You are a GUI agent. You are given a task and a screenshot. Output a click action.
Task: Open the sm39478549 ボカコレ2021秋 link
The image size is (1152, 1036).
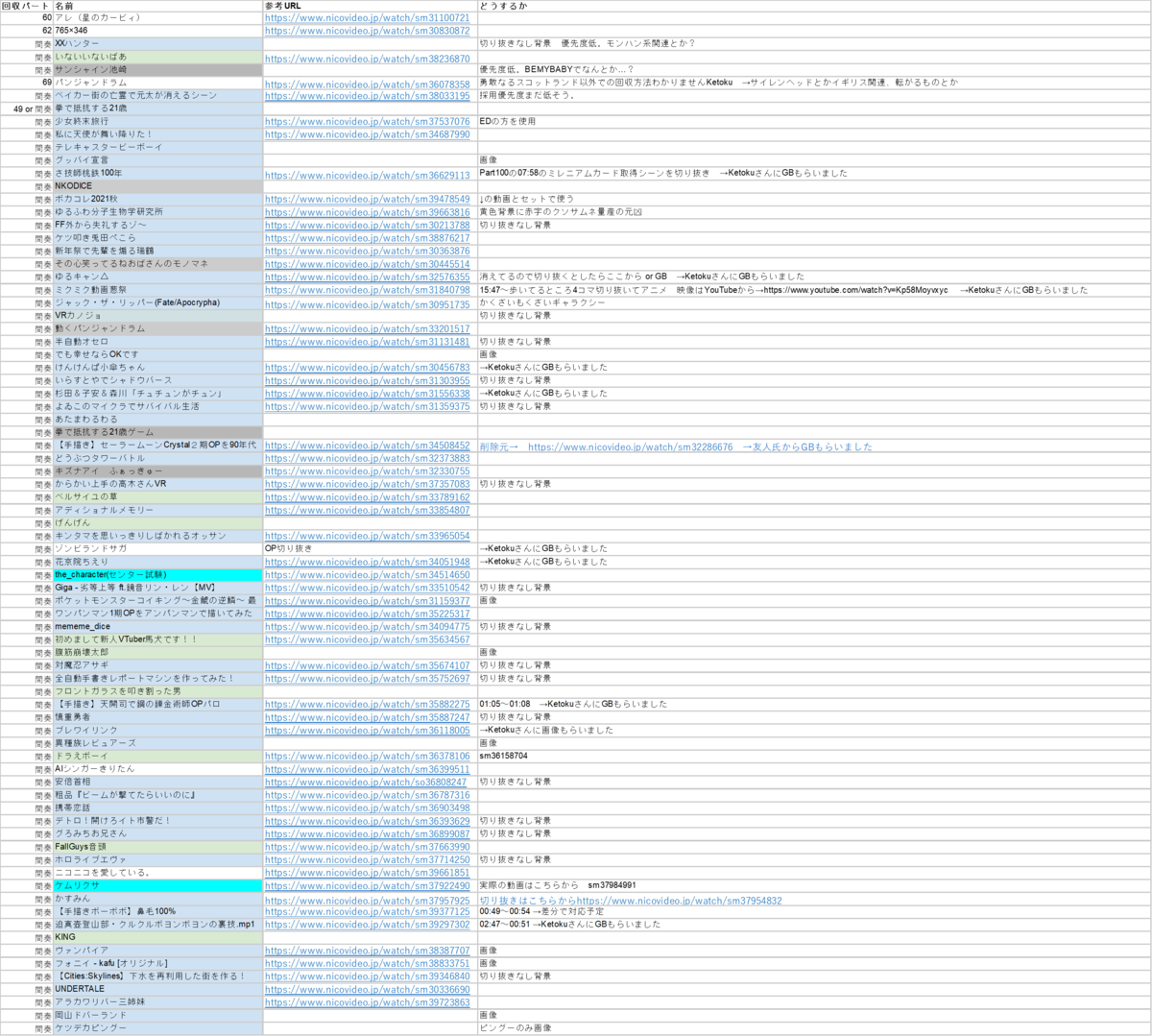(x=368, y=200)
